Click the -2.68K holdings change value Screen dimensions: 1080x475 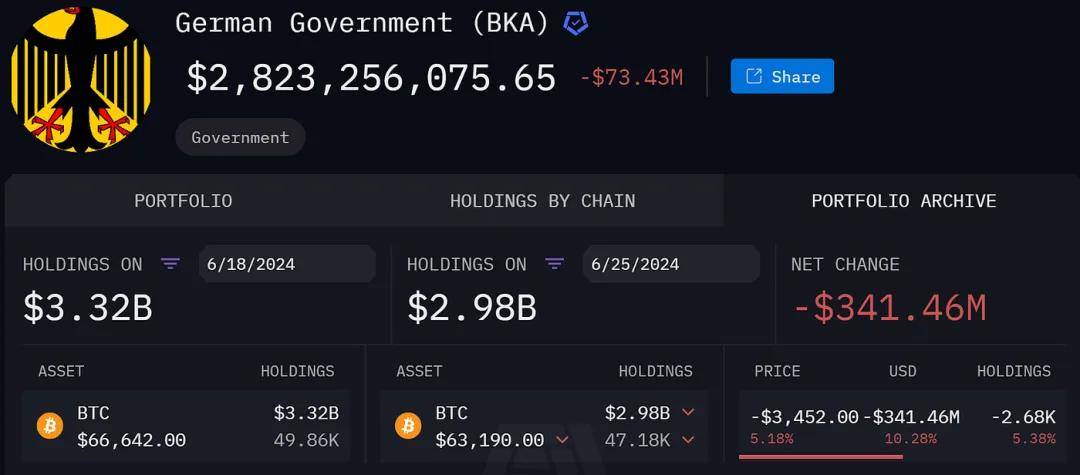tap(1023, 416)
